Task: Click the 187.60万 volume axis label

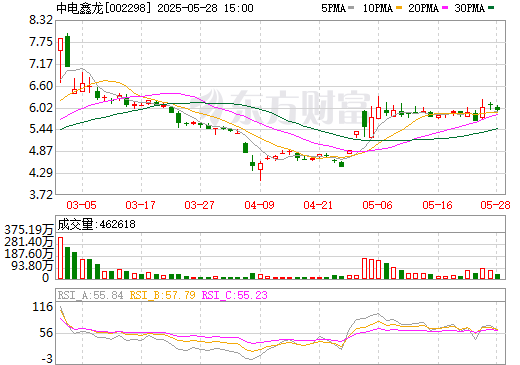Action: point(29,254)
